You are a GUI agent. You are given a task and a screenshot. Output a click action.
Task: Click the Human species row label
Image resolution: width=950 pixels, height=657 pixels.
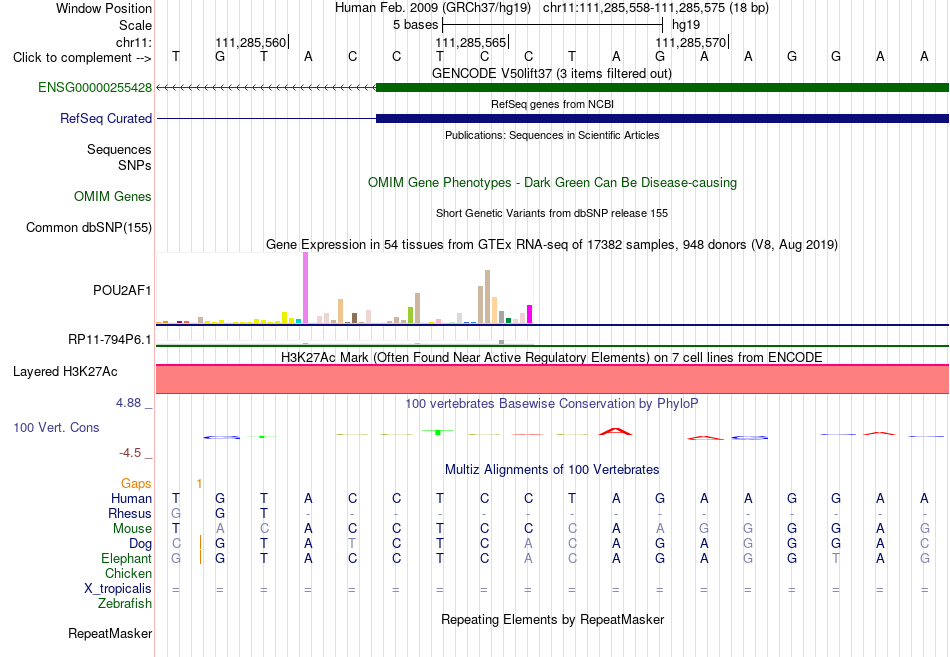[x=131, y=498]
